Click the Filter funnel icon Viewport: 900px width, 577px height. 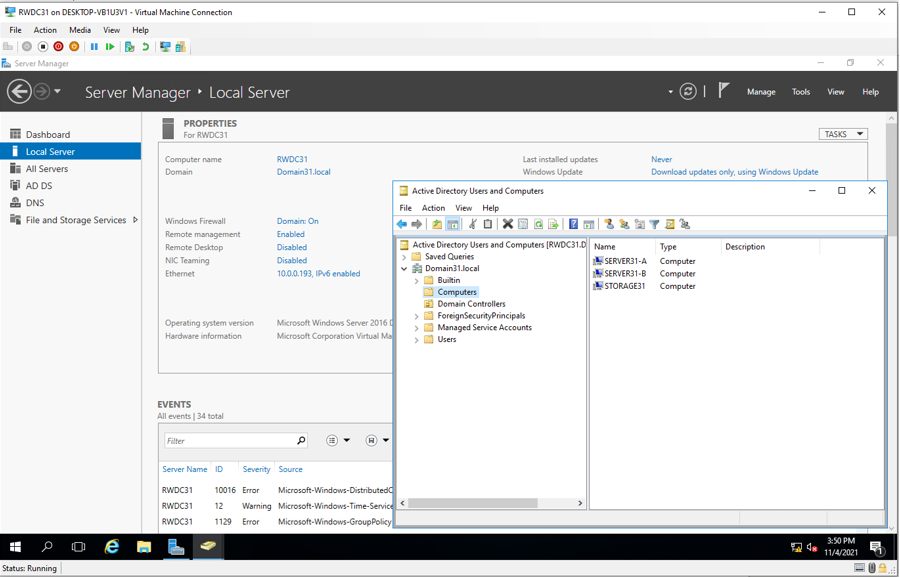(654, 224)
